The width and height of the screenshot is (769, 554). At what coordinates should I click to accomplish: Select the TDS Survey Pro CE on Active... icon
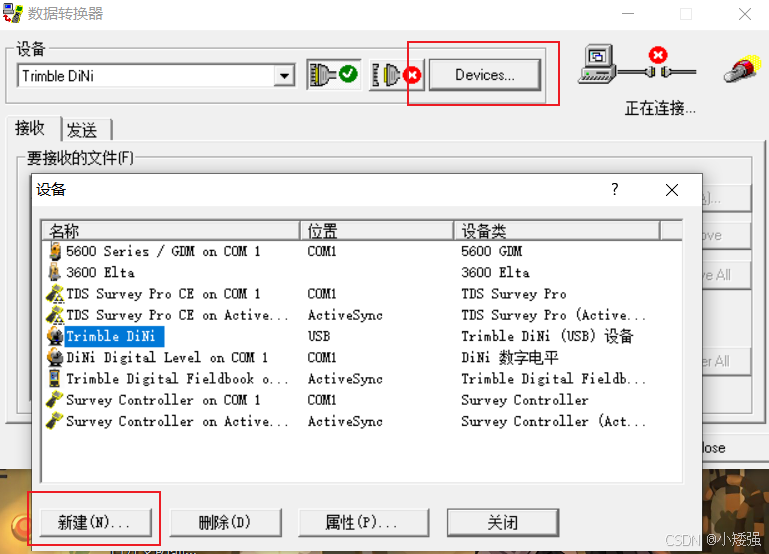(54, 315)
